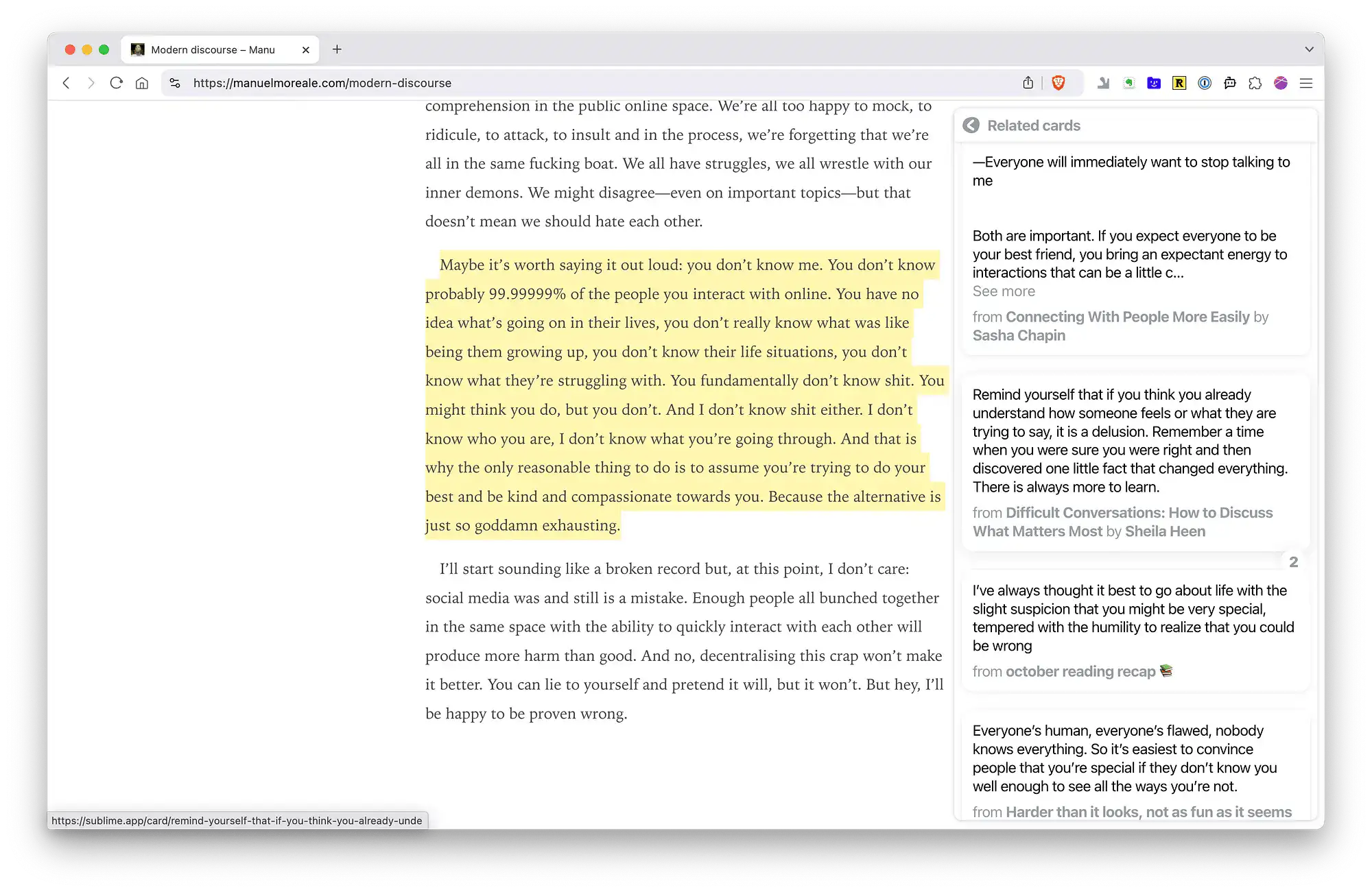Open the robot chat extension icon

1230,83
